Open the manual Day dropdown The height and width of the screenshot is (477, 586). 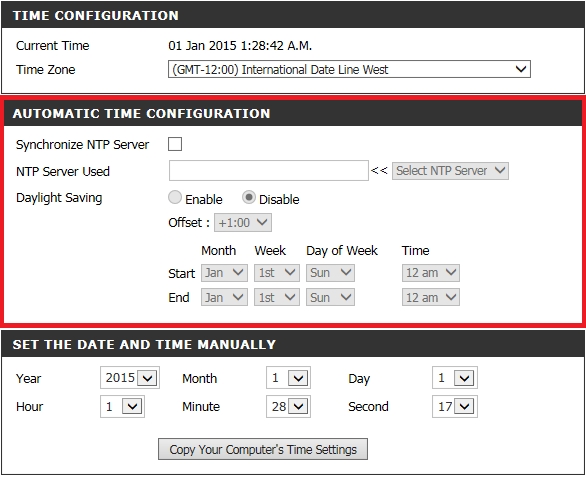(454, 378)
